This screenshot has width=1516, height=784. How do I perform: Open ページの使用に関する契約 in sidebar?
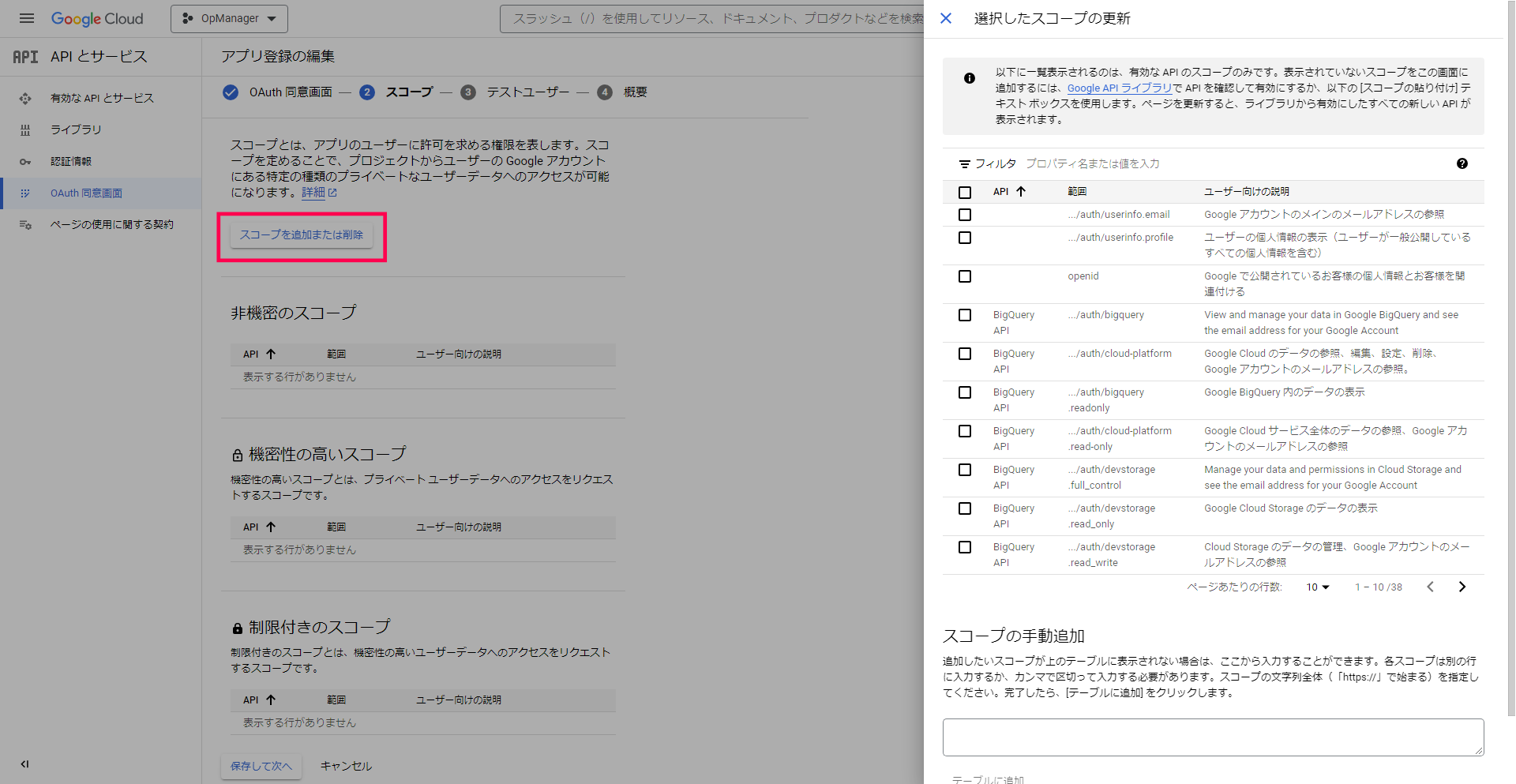[x=112, y=224]
